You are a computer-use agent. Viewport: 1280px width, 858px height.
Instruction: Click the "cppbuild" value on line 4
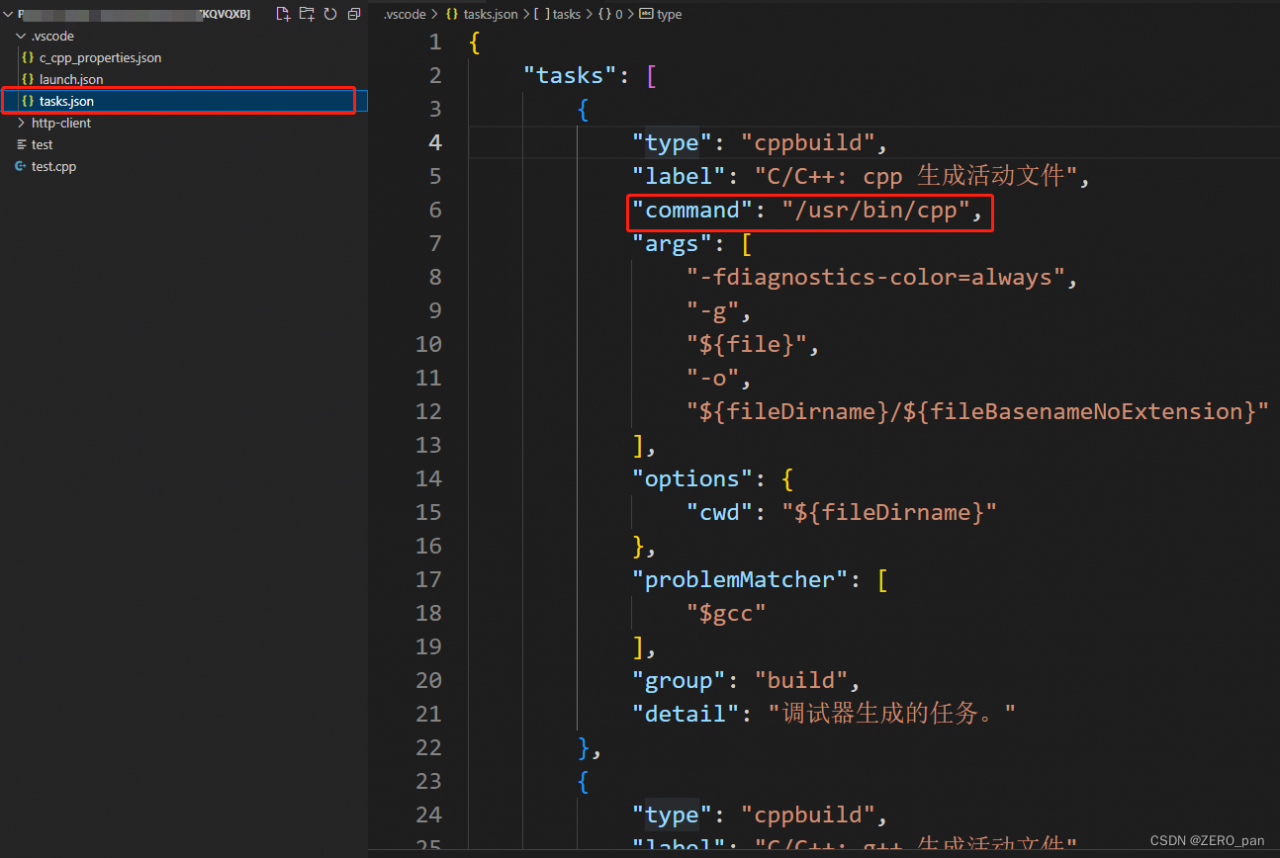click(807, 143)
